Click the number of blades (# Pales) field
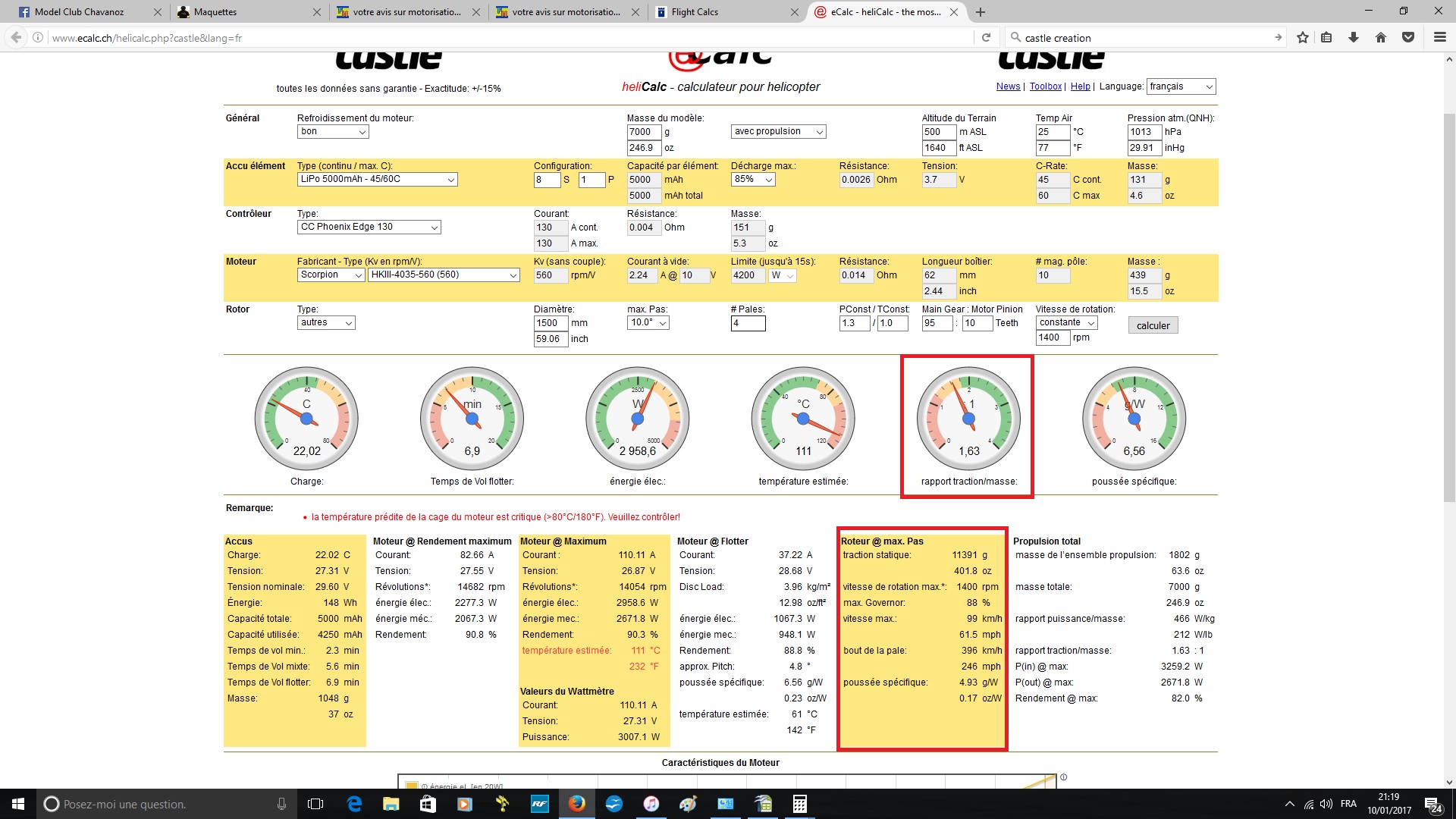 click(748, 323)
